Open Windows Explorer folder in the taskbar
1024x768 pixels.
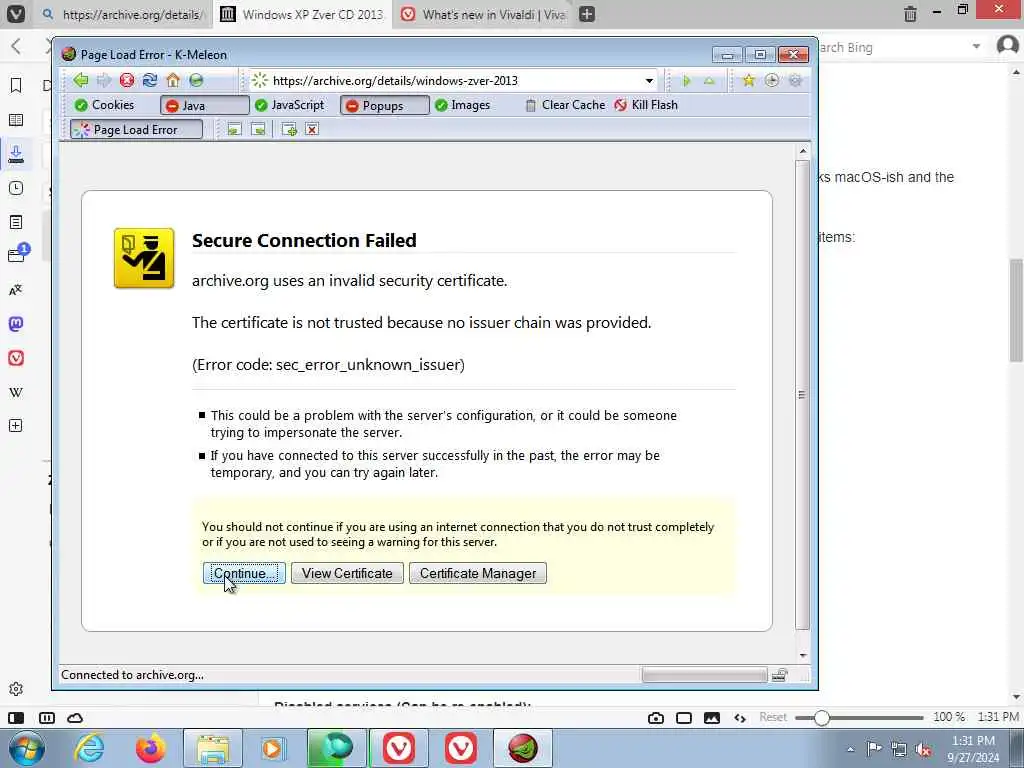[213, 748]
